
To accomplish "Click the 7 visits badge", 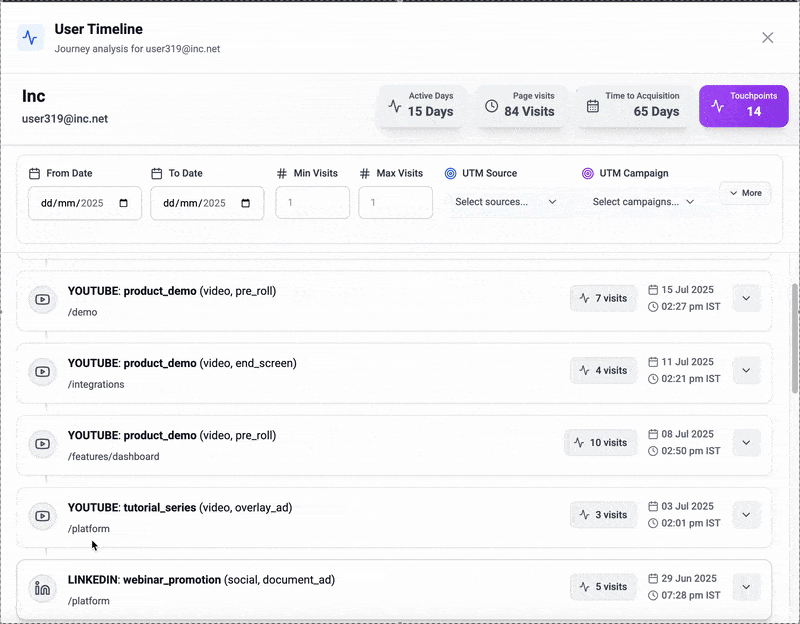I will [604, 298].
